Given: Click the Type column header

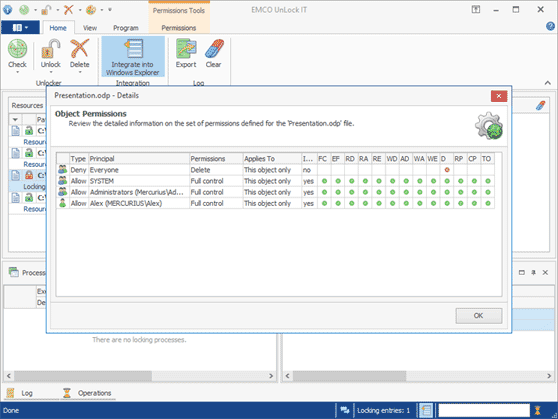Looking at the screenshot, I should tap(78, 158).
